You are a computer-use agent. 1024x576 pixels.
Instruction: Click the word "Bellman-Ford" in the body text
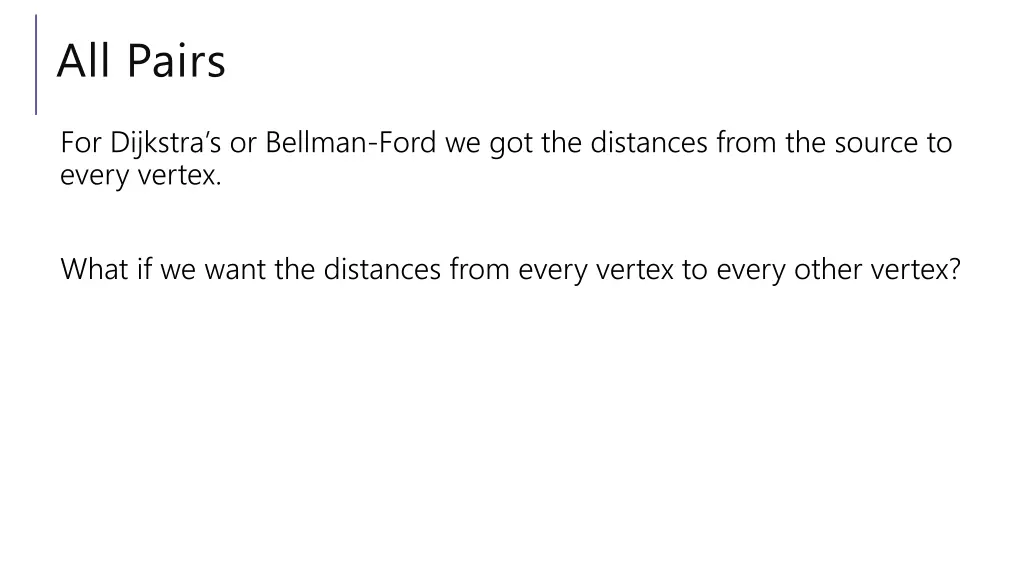[x=351, y=144]
